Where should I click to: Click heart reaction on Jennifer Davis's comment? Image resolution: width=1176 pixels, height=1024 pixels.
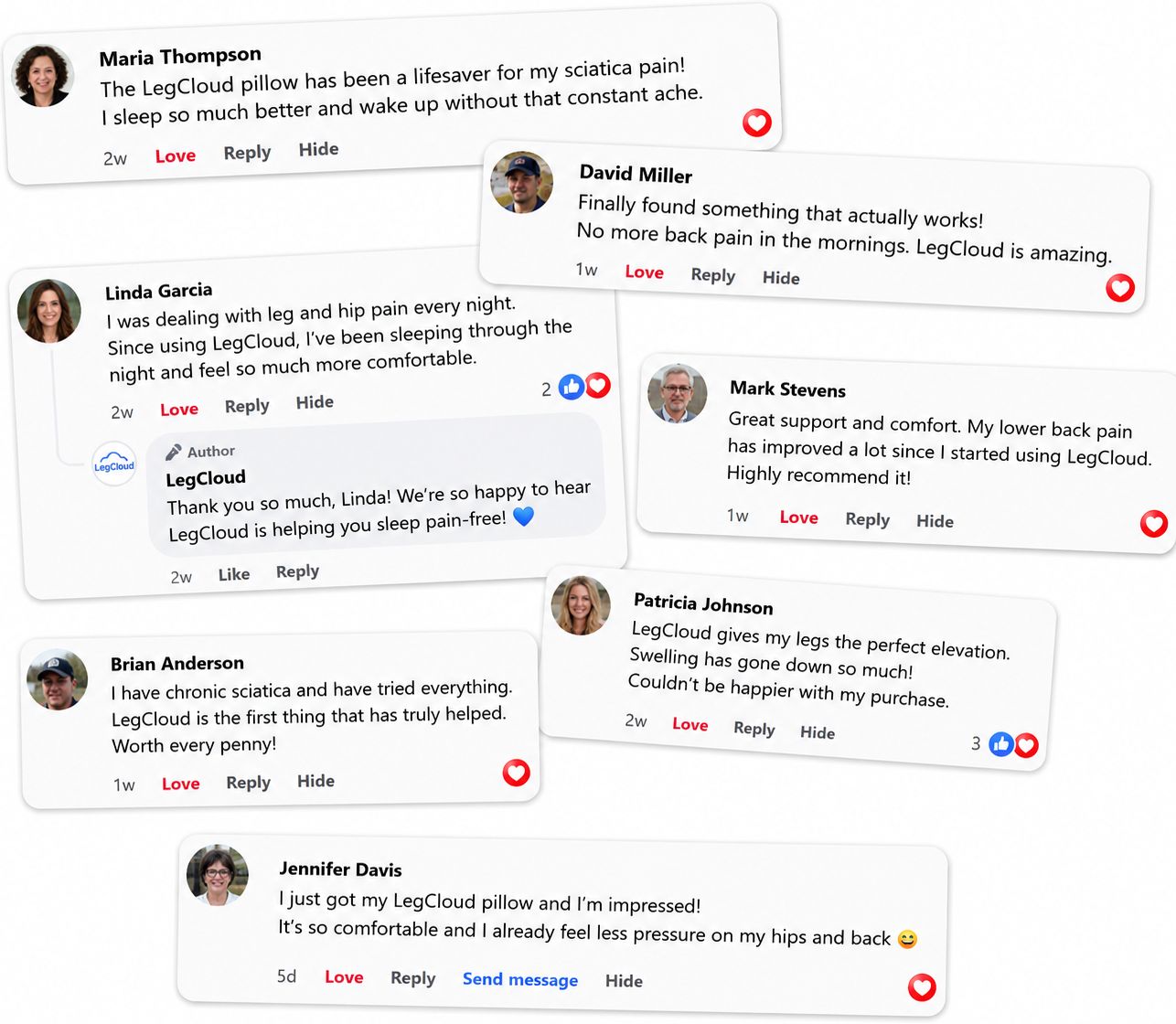coord(922,987)
